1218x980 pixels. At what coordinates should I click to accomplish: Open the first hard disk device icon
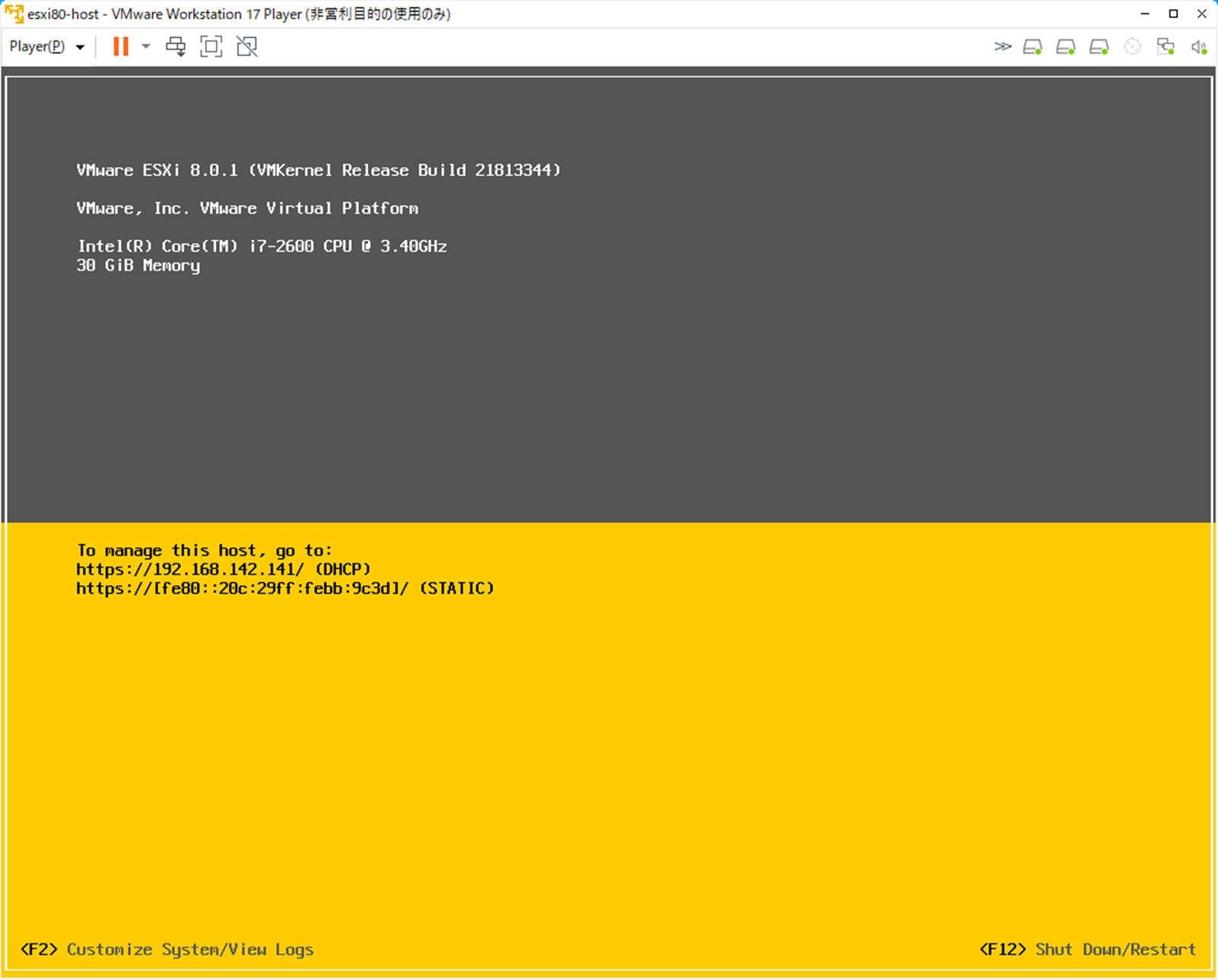1032,46
